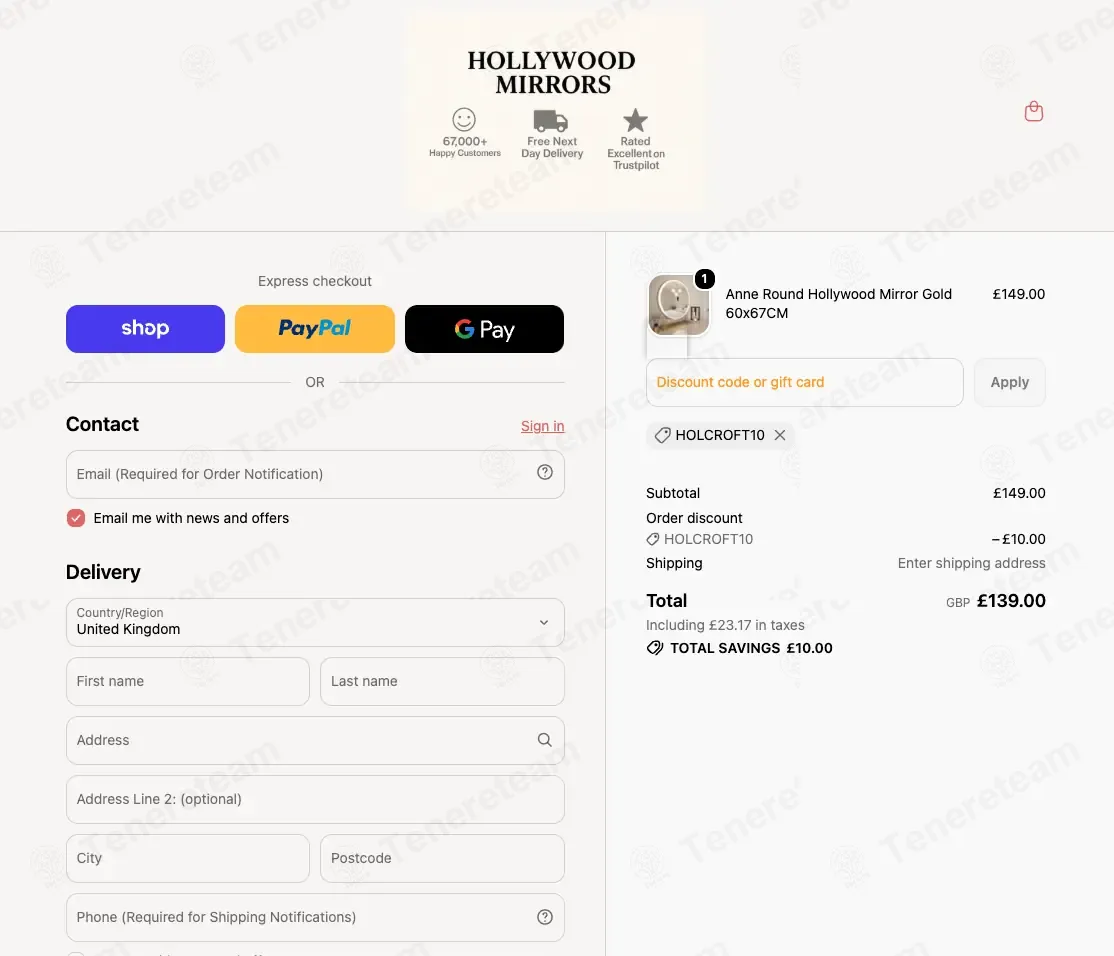The width and height of the screenshot is (1114, 956).
Task: Click the Free Next Day Delivery text
Action: (x=552, y=147)
